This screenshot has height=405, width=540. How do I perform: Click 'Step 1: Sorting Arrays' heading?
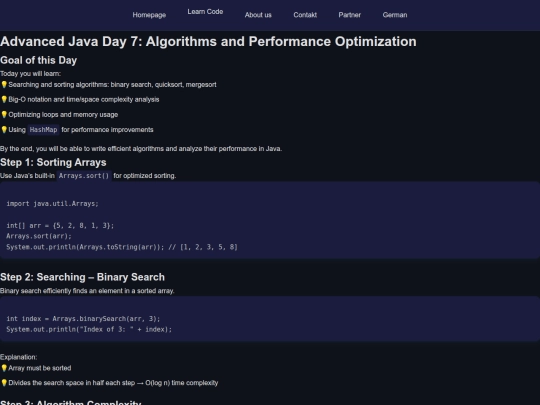pos(53,162)
